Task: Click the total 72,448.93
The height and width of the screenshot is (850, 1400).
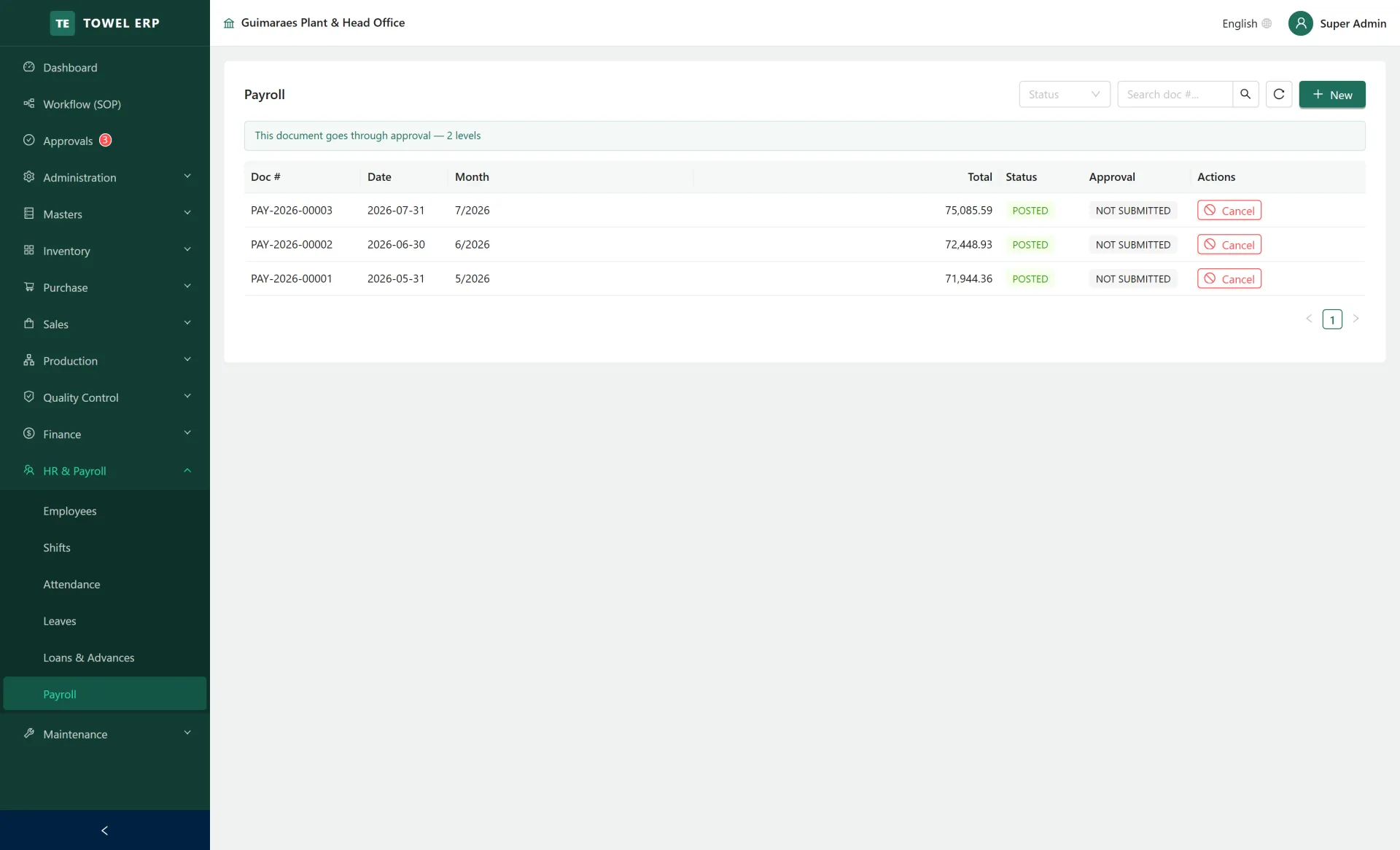Action: point(968,244)
